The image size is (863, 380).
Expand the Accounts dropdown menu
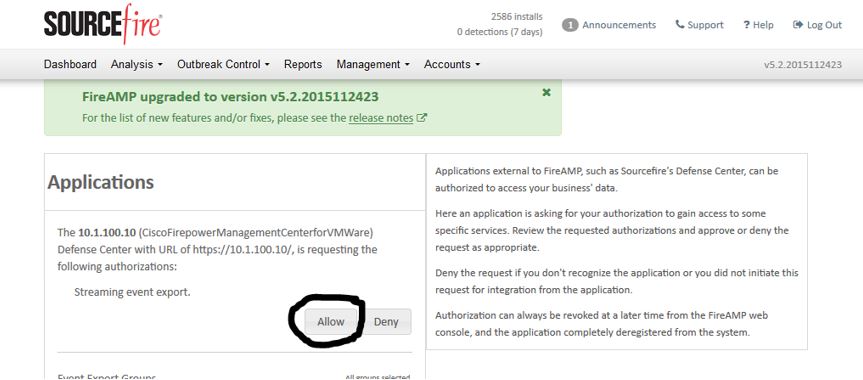click(x=452, y=64)
